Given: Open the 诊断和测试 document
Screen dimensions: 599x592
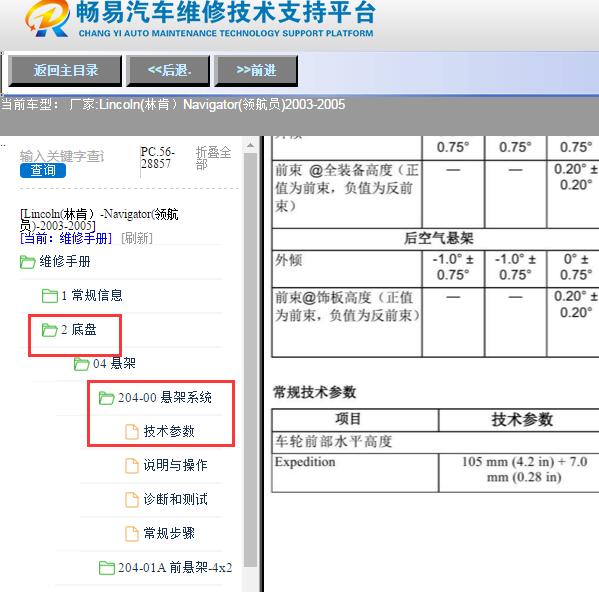Looking at the screenshot, I should tap(175, 499).
